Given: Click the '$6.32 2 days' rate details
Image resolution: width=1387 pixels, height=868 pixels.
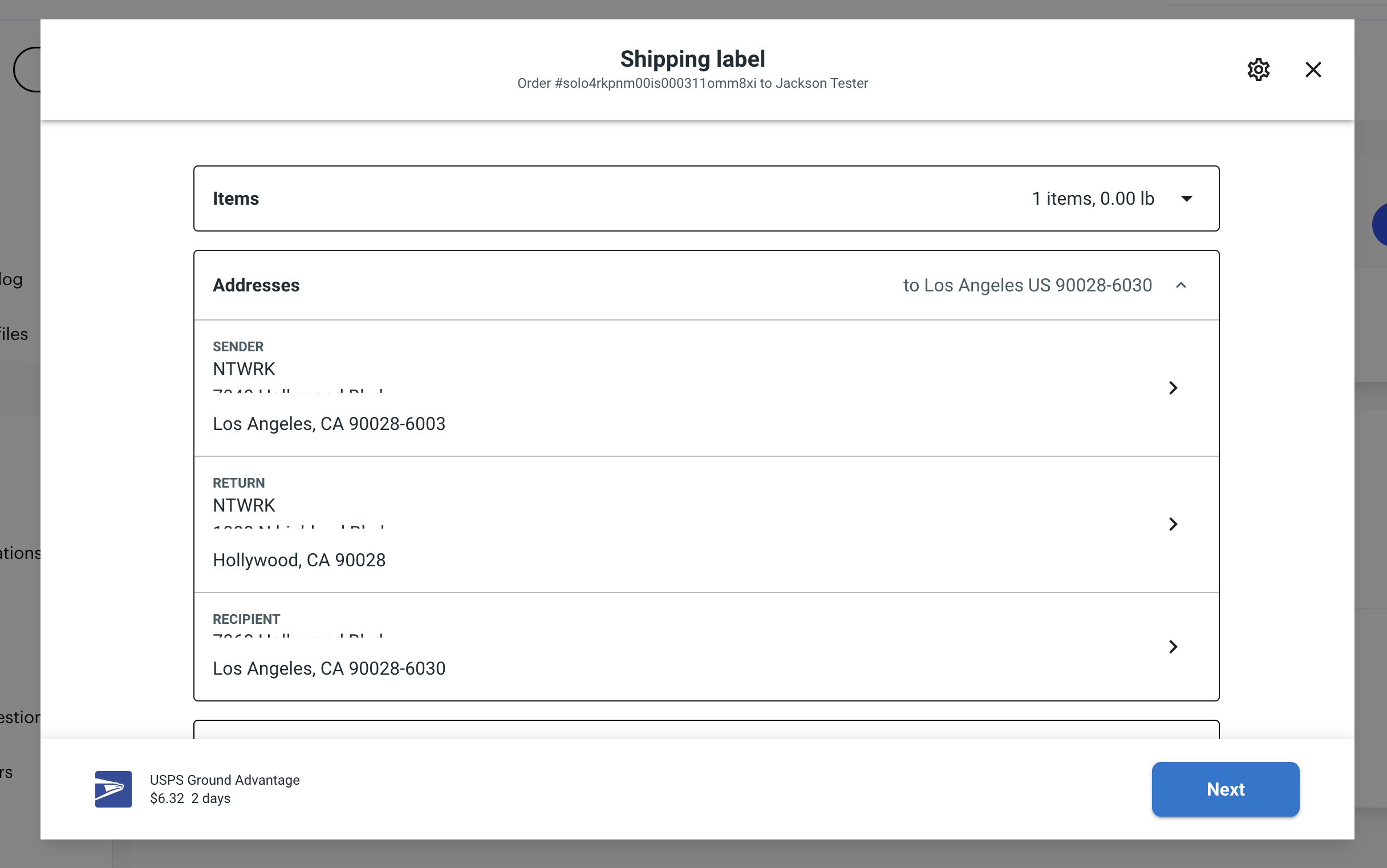Looking at the screenshot, I should coord(190,798).
